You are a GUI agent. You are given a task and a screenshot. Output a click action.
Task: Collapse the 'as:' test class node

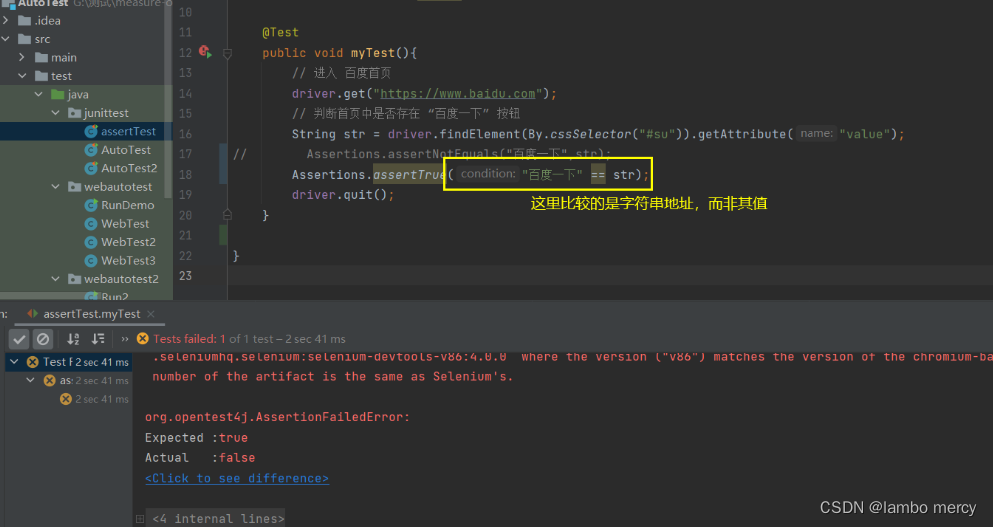pyautogui.click(x=30, y=380)
